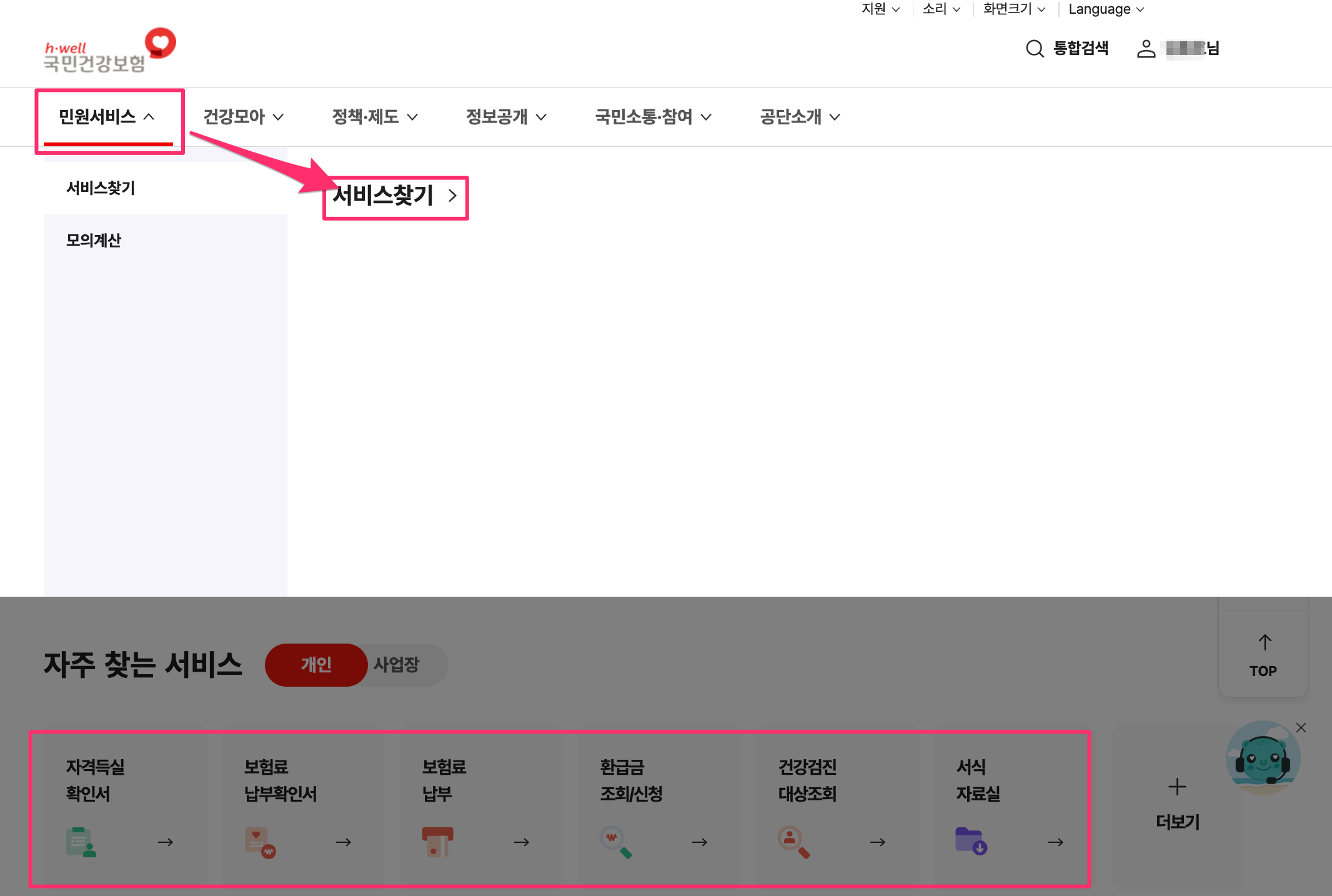Click the user profile icon
Viewport: 1332px width, 896px height.
click(x=1146, y=49)
